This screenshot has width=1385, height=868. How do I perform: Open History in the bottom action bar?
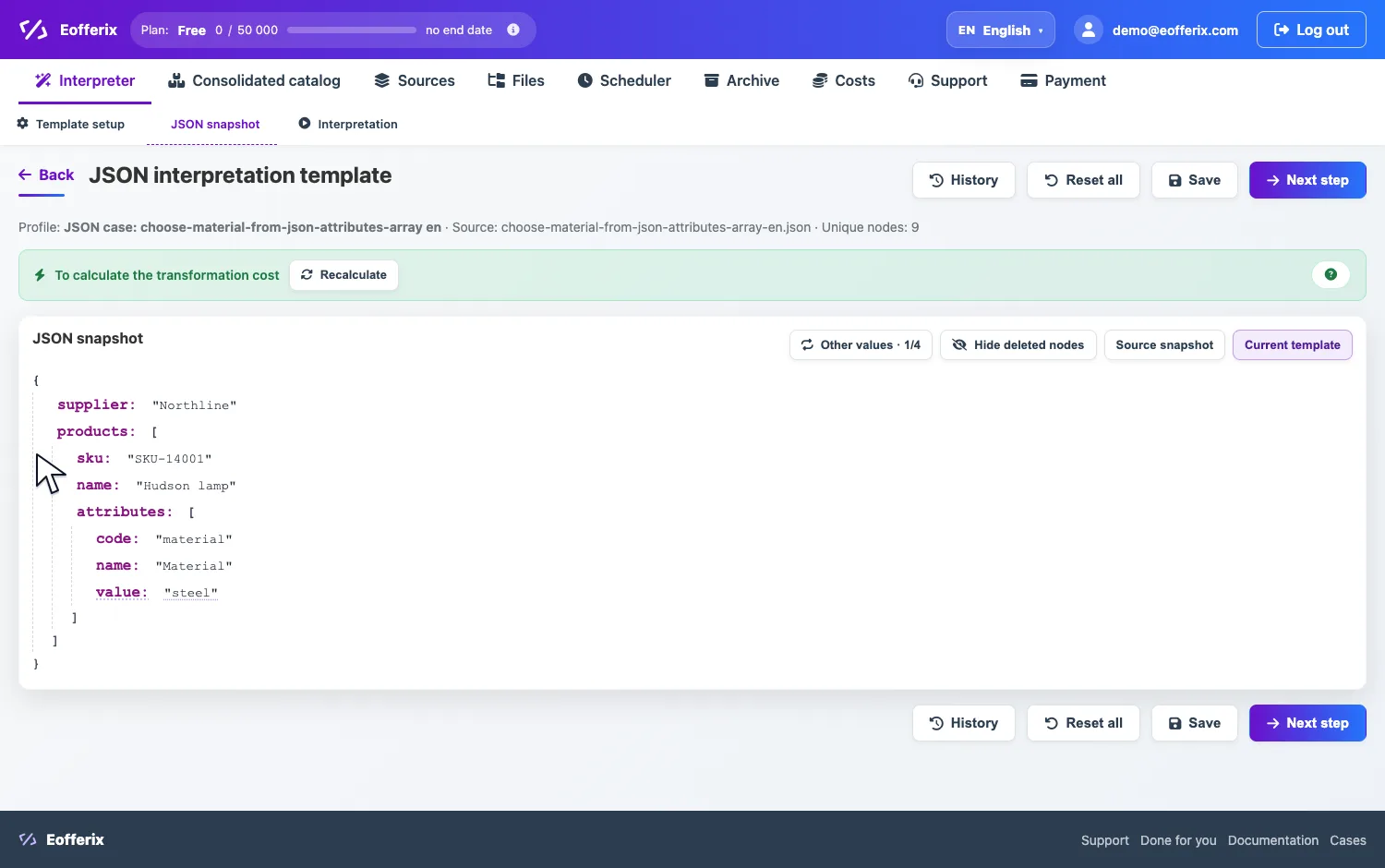coord(964,723)
